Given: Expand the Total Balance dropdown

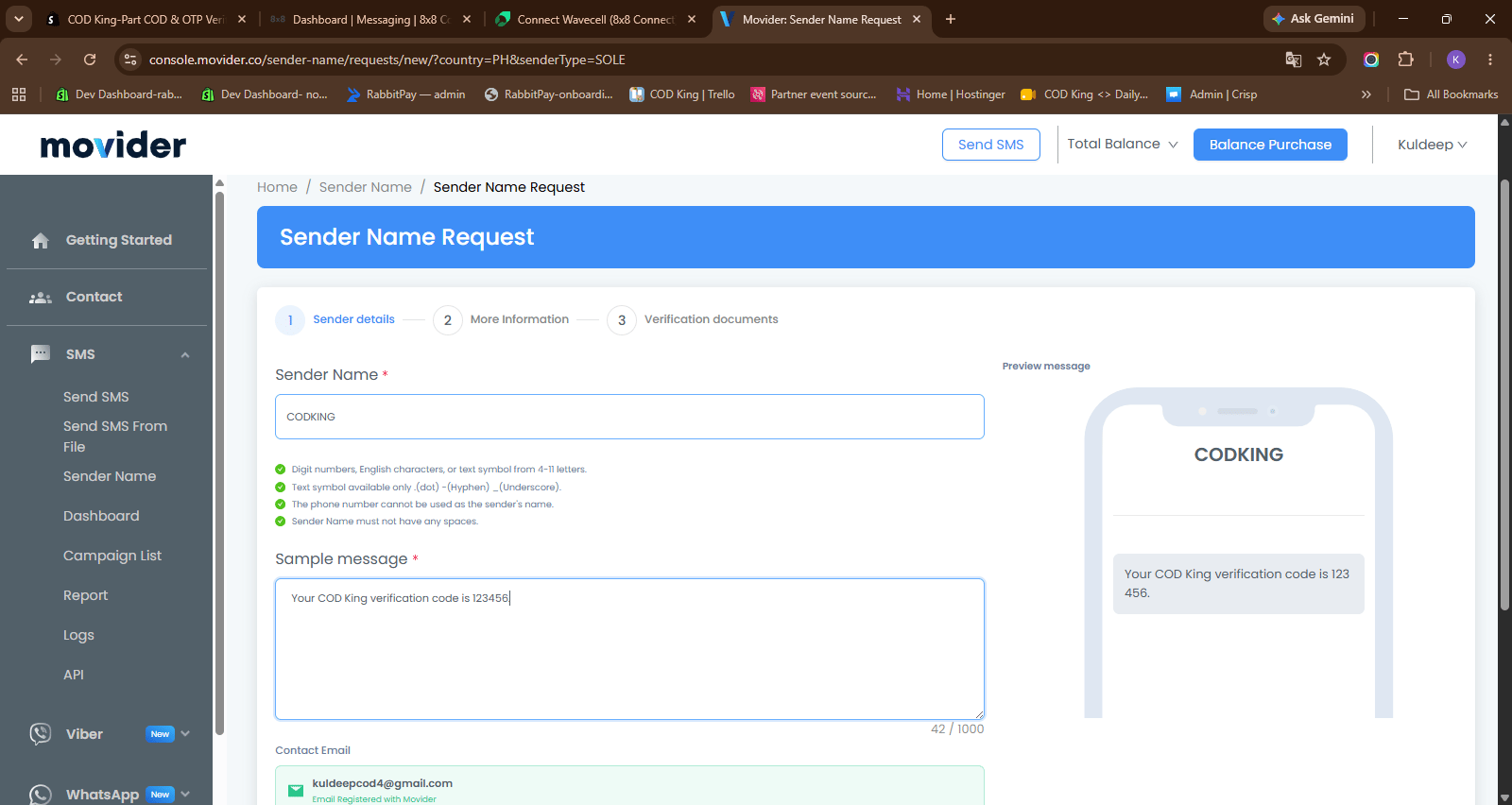Looking at the screenshot, I should pyautogui.click(x=1122, y=145).
